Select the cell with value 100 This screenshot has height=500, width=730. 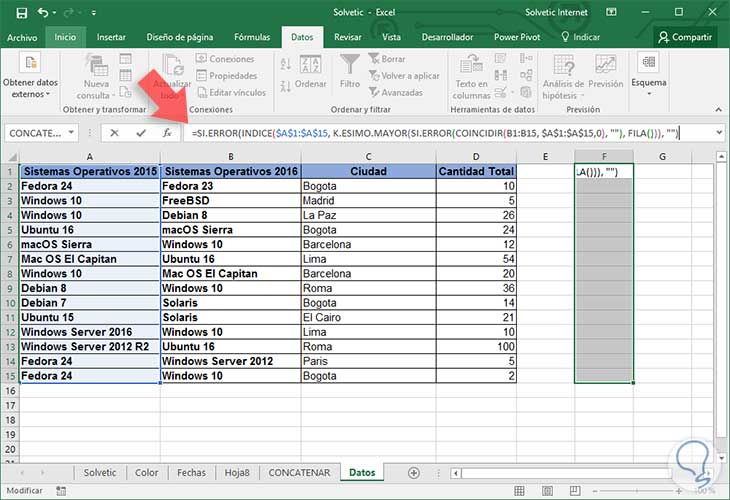(x=476, y=347)
